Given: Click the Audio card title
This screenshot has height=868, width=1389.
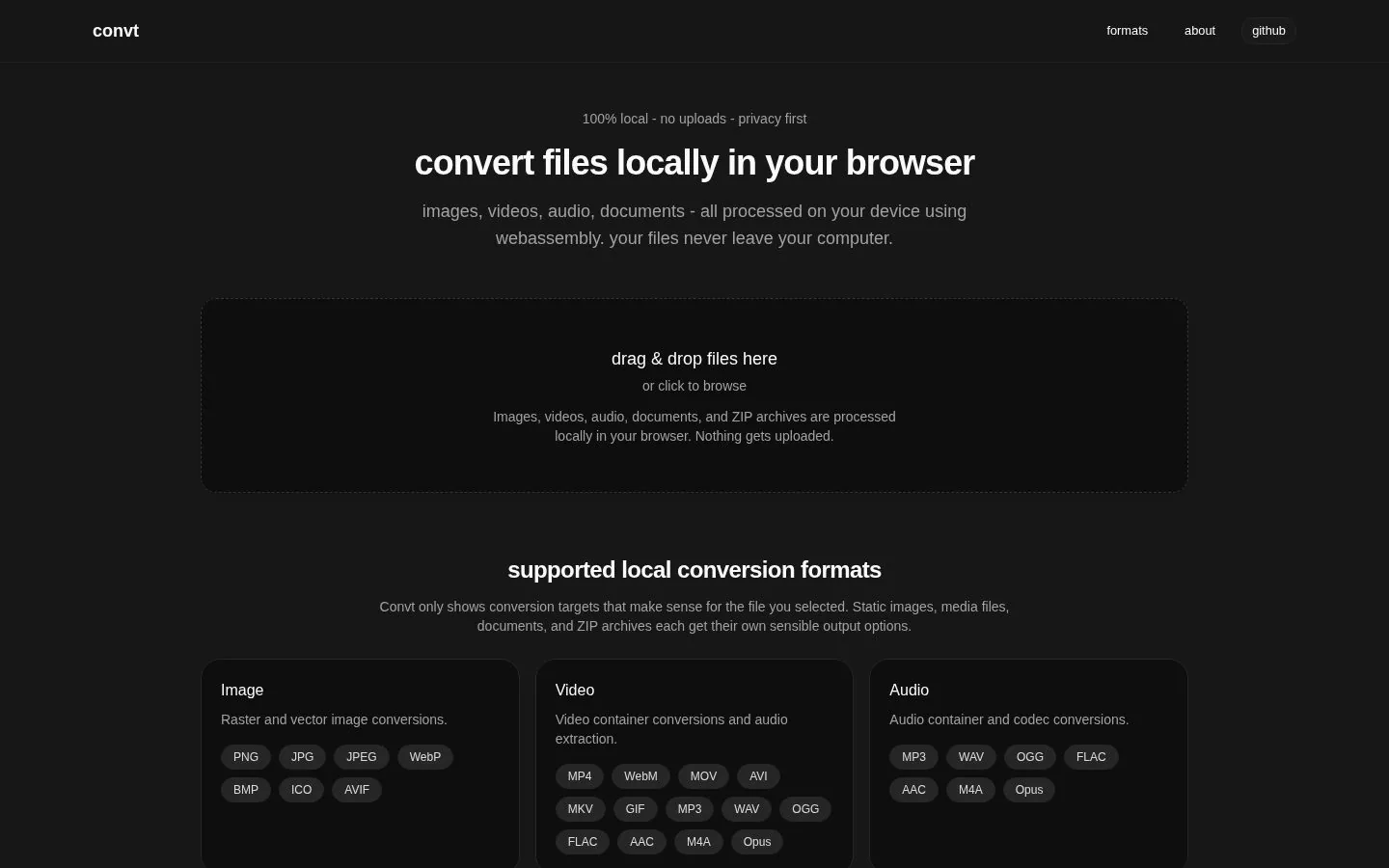Looking at the screenshot, I should point(909,691).
